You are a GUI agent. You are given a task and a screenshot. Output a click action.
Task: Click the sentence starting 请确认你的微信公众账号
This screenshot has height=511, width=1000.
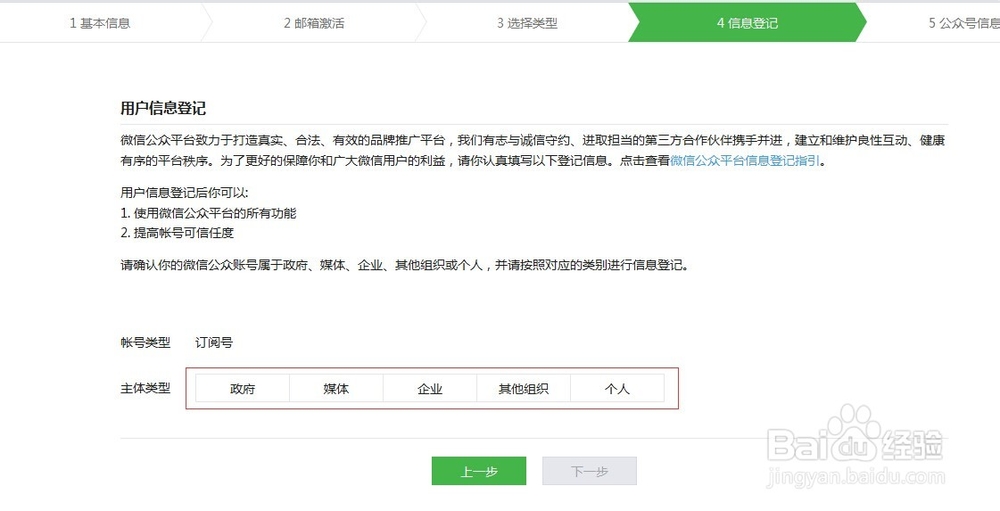pos(404,265)
